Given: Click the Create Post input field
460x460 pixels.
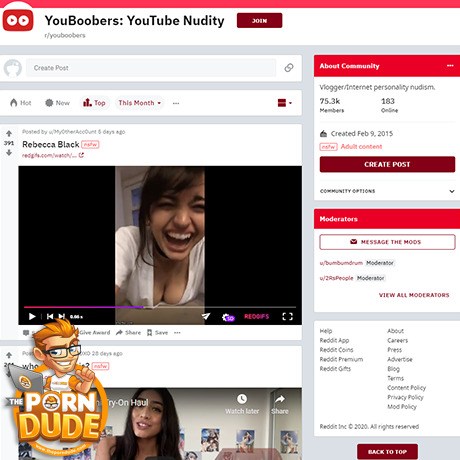Looking at the screenshot, I should (x=151, y=68).
